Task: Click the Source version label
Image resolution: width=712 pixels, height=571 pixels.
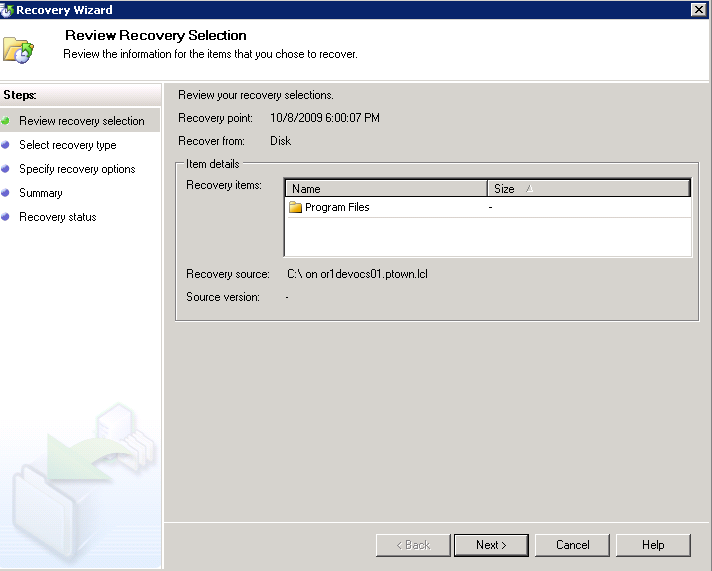Action: (x=223, y=297)
